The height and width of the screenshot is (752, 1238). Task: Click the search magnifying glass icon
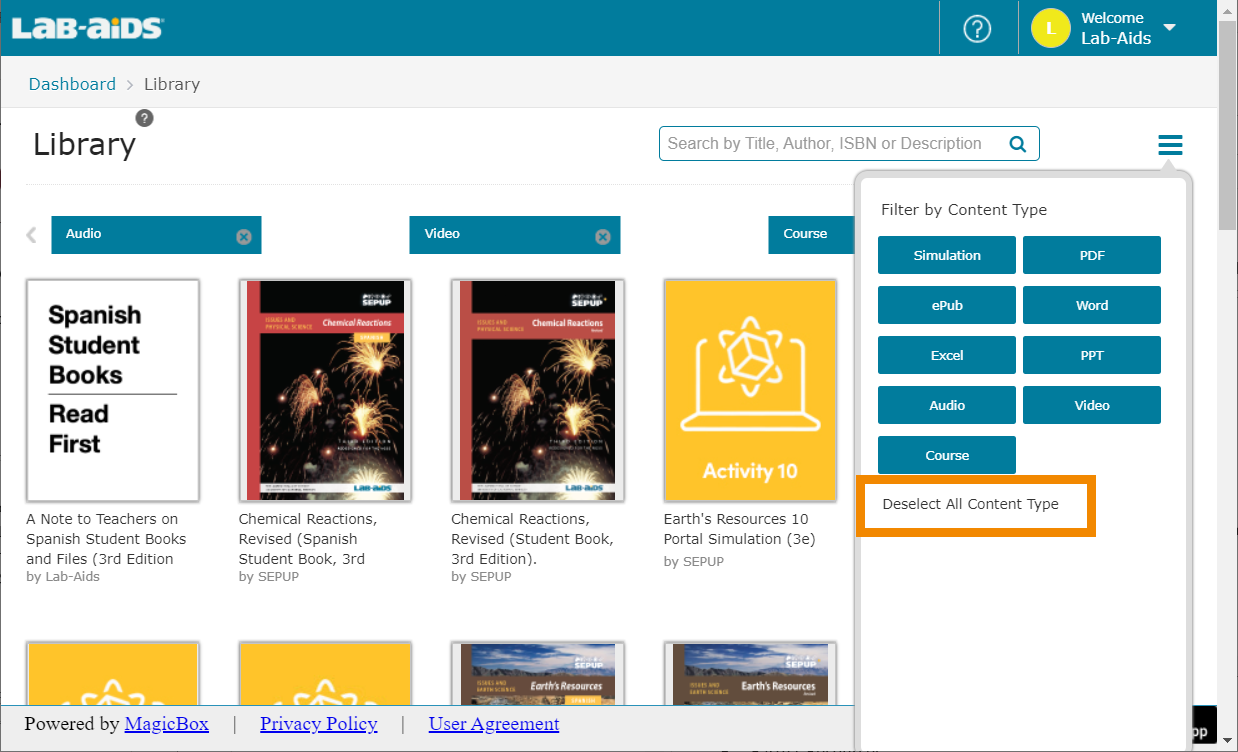[x=1018, y=144]
